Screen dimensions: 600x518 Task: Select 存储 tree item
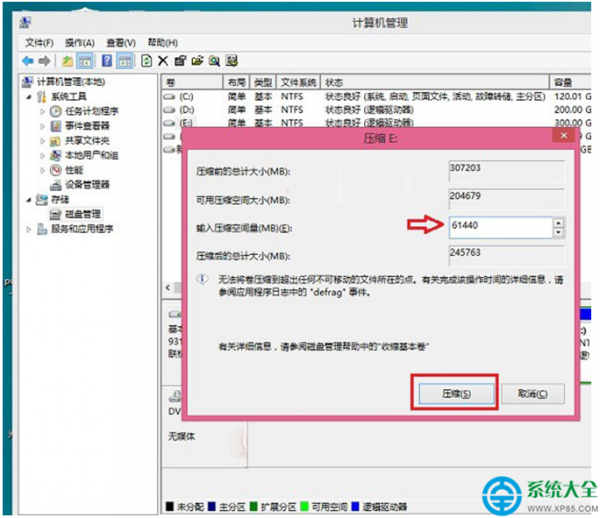[60, 199]
